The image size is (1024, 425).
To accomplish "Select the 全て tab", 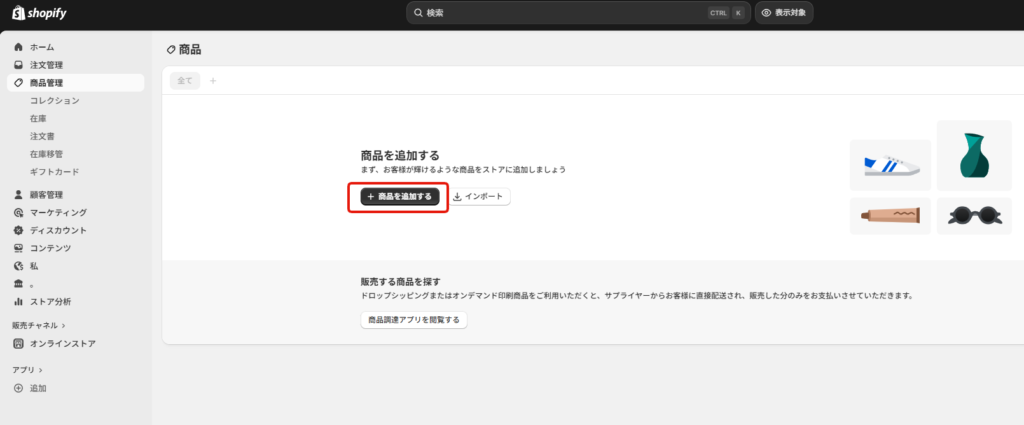I will (x=185, y=81).
